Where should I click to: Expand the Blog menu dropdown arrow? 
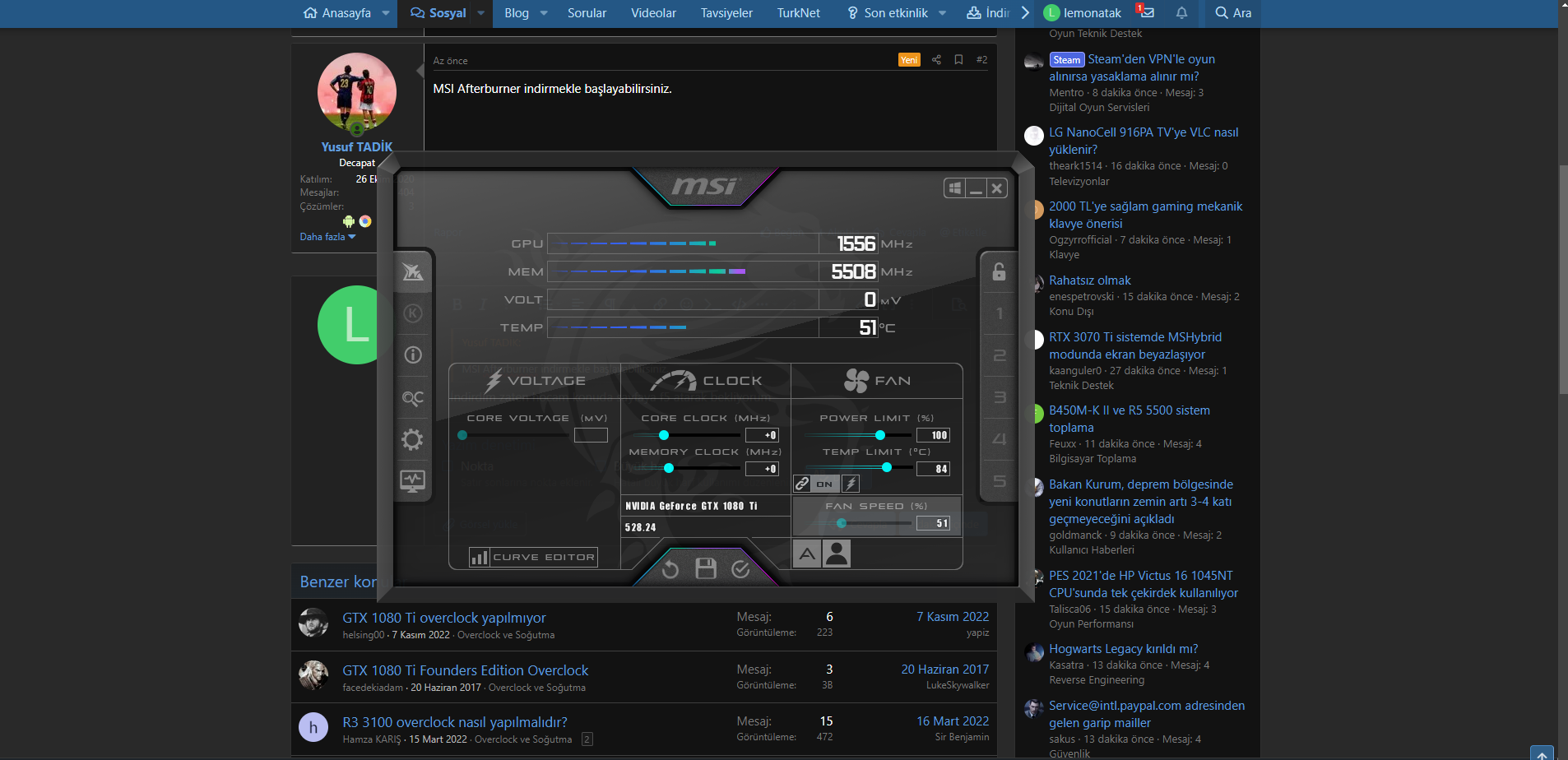544,13
